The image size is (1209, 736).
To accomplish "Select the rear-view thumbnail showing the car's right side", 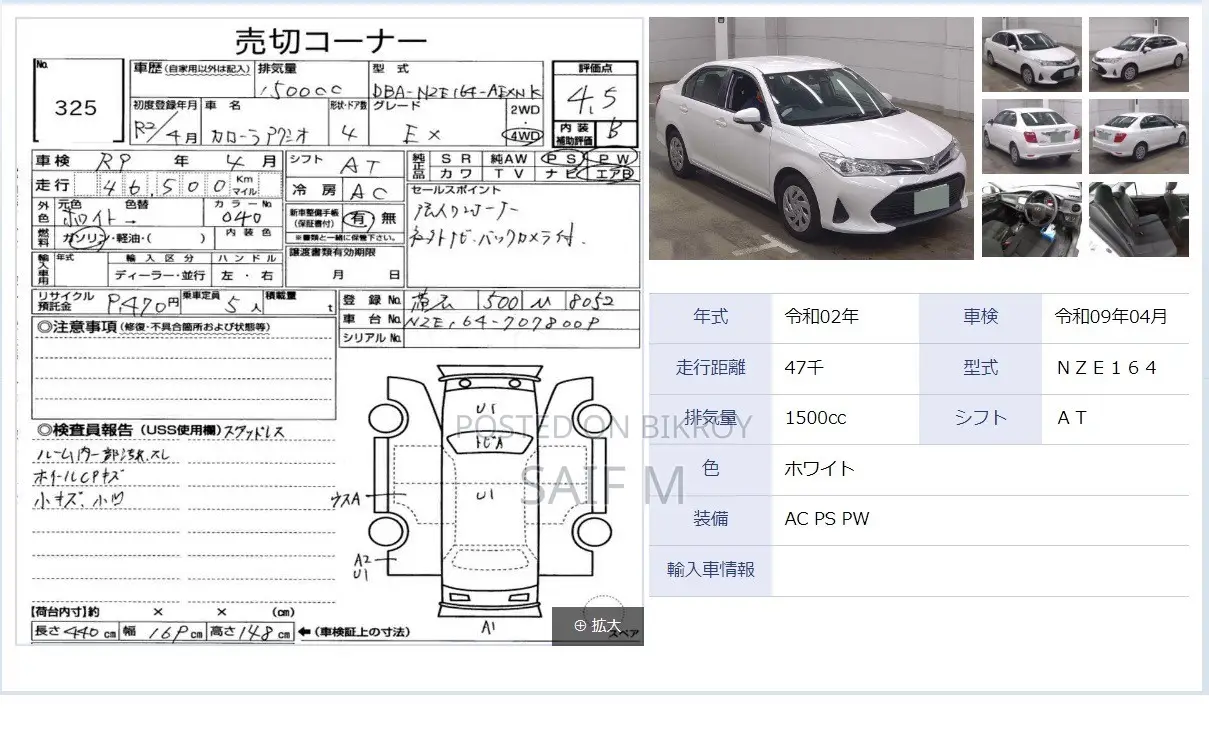I will pos(1139,136).
